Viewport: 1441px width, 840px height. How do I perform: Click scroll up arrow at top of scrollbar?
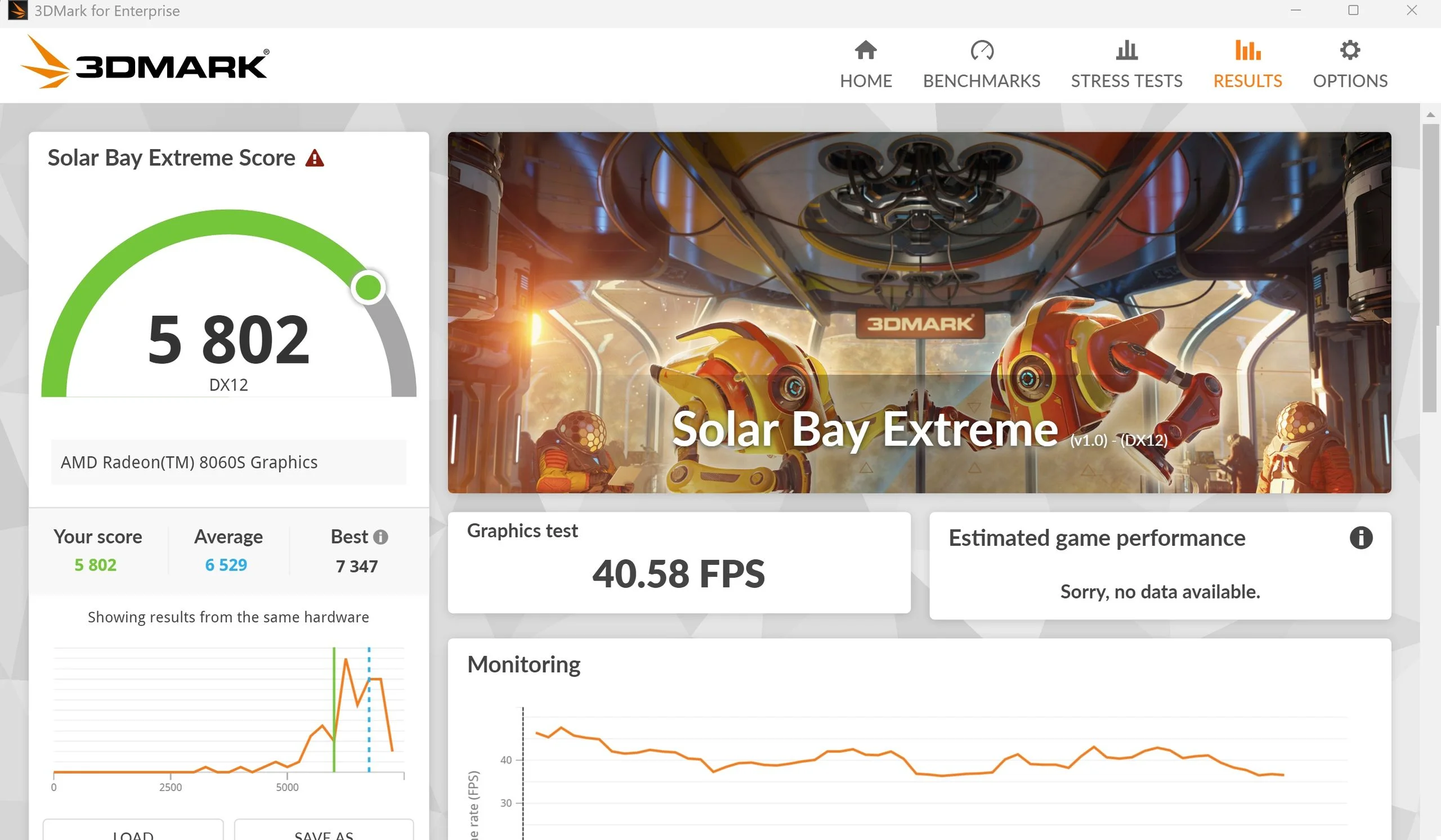(x=1430, y=115)
